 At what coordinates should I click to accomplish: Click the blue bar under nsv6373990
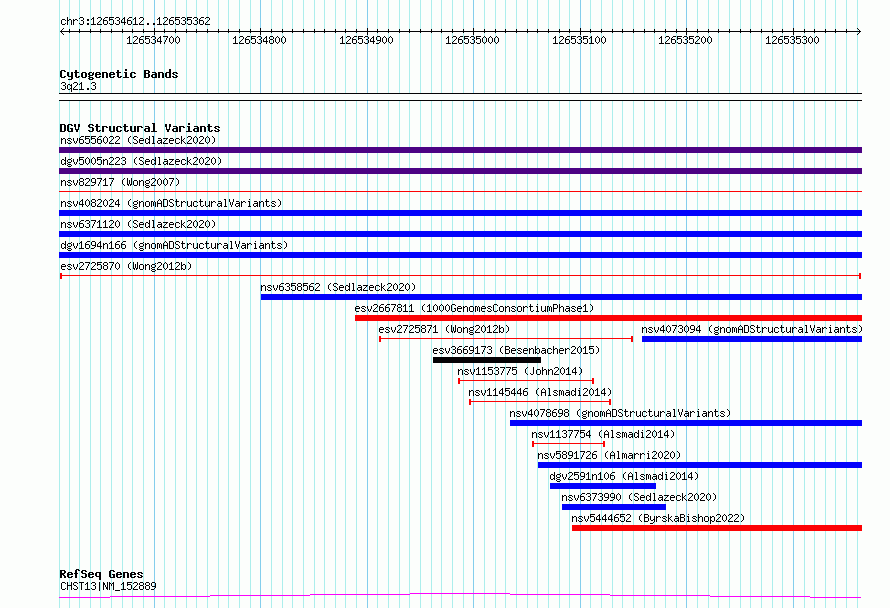[x=614, y=507]
